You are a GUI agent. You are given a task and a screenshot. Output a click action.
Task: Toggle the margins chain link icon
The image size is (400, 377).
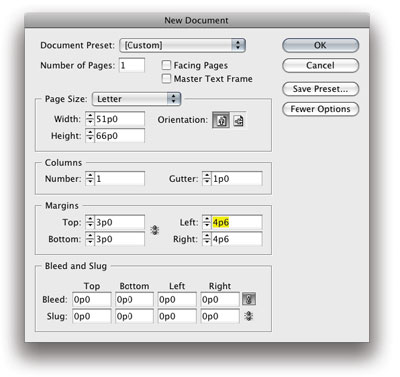click(x=154, y=230)
